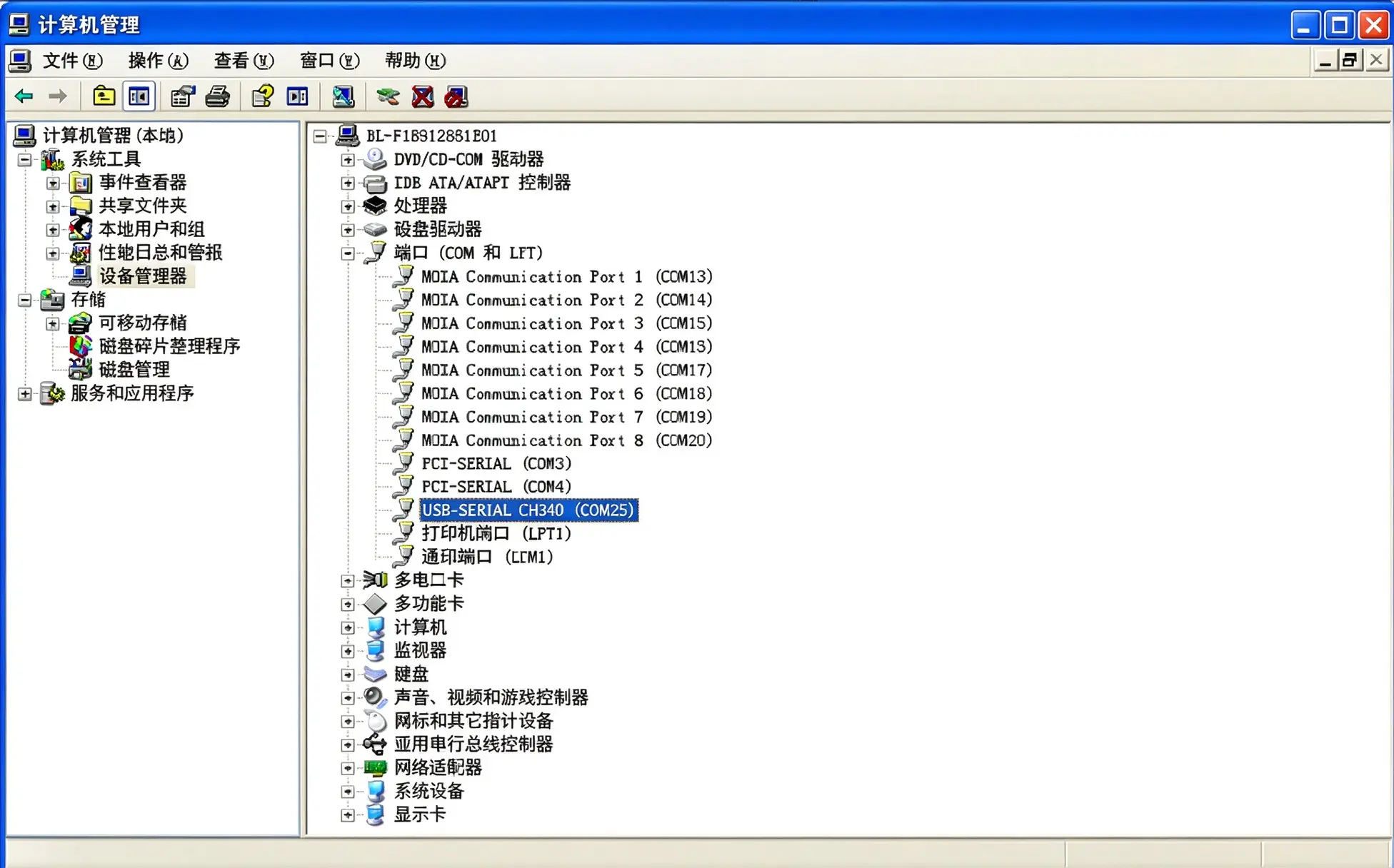Viewport: 1394px width, 868px height.
Task: Select 磁盘管理 in the left tree
Action: point(134,370)
